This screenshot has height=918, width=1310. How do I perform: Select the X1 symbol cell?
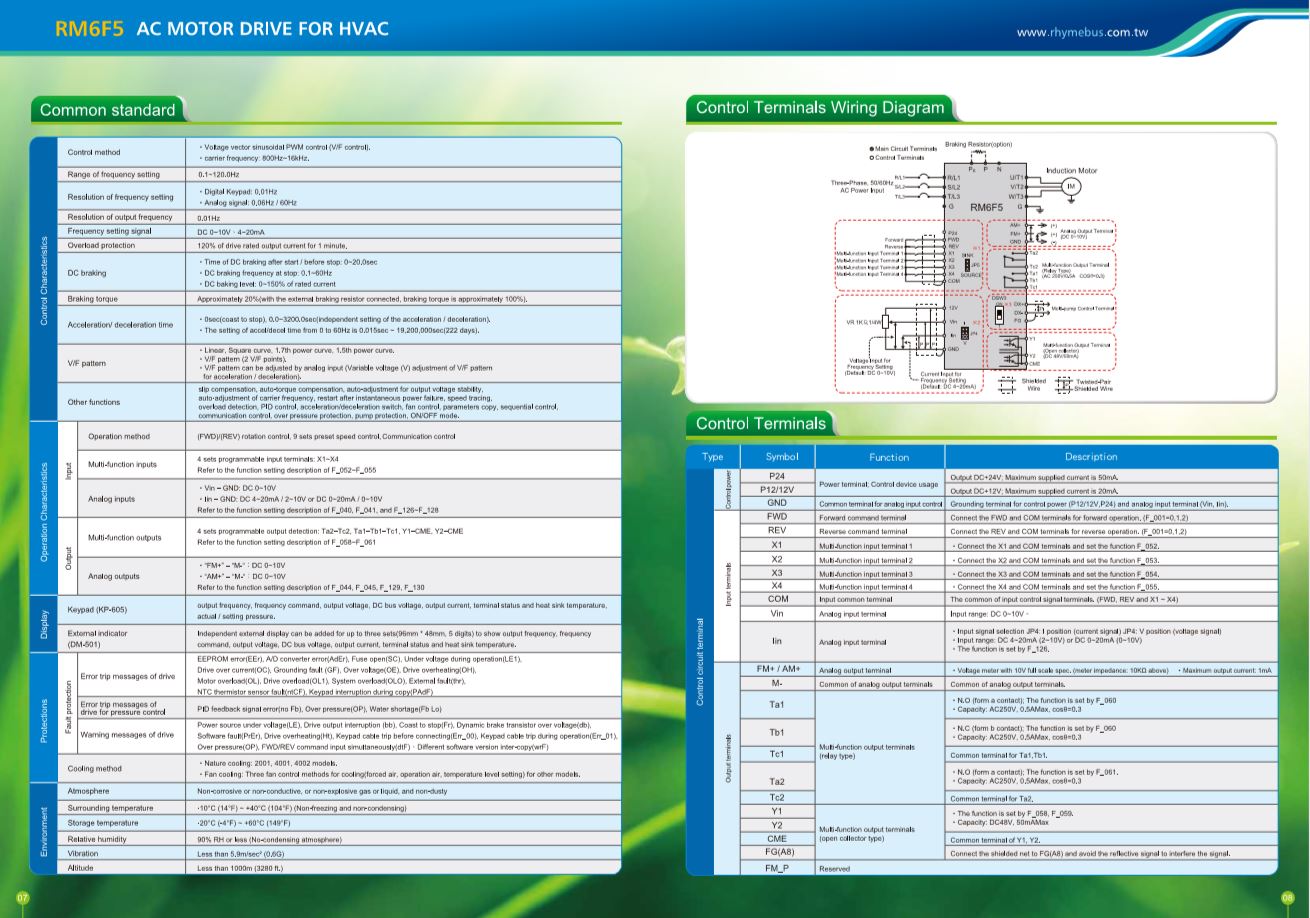pyautogui.click(x=777, y=545)
